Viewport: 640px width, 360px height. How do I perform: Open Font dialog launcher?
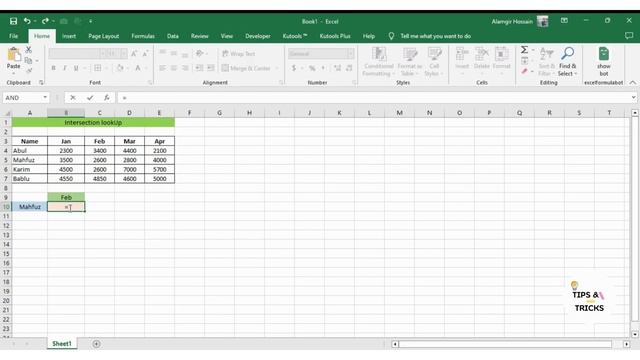click(150, 82)
